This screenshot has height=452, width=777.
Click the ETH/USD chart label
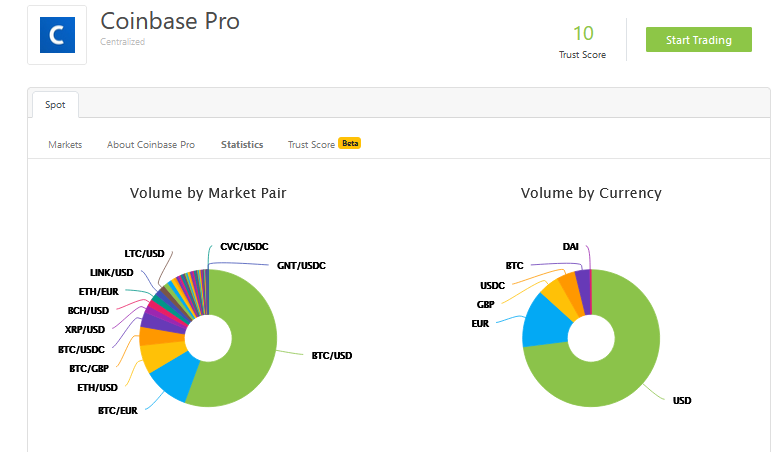[97, 387]
